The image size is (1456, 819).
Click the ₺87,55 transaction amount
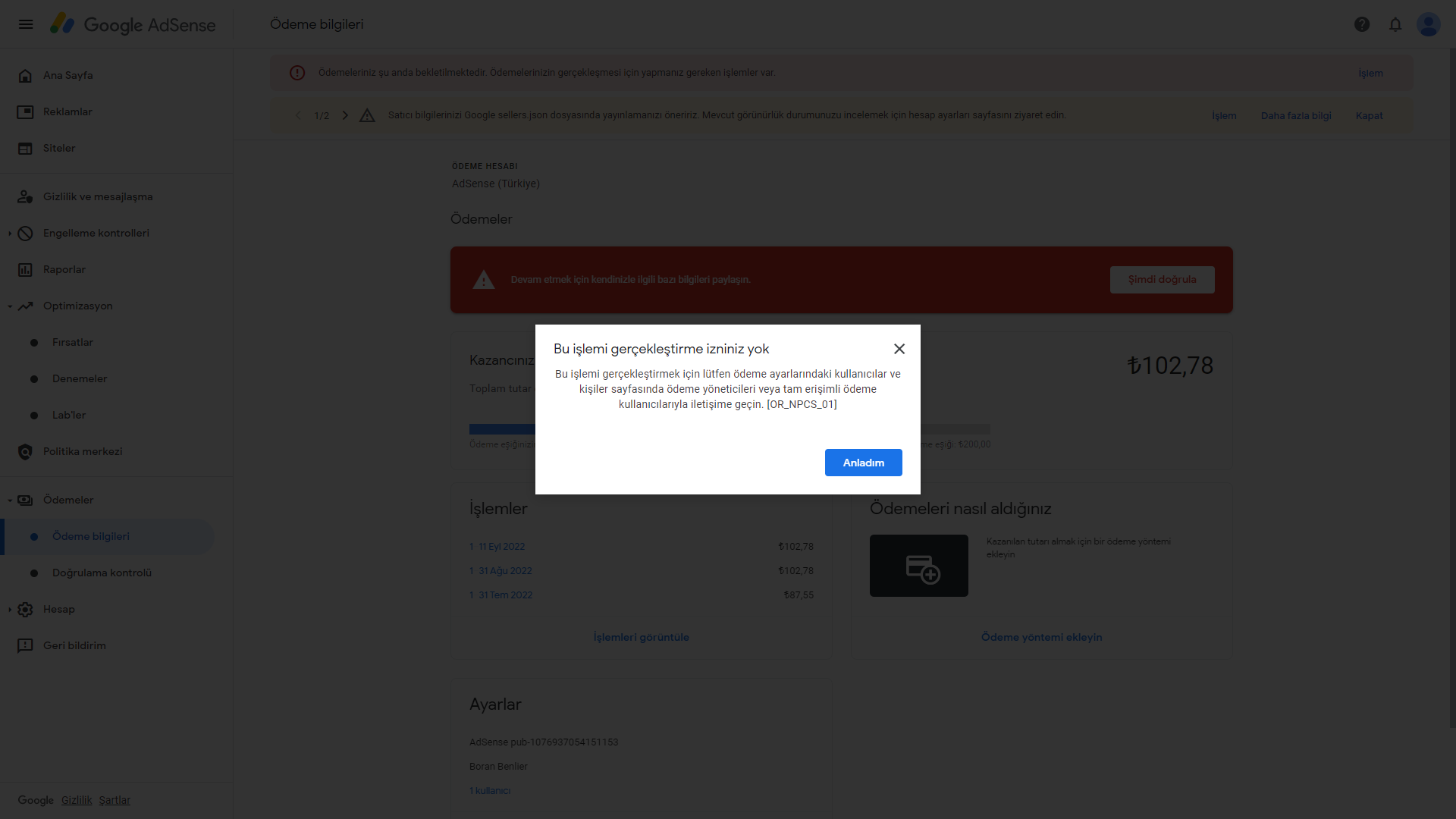(799, 595)
